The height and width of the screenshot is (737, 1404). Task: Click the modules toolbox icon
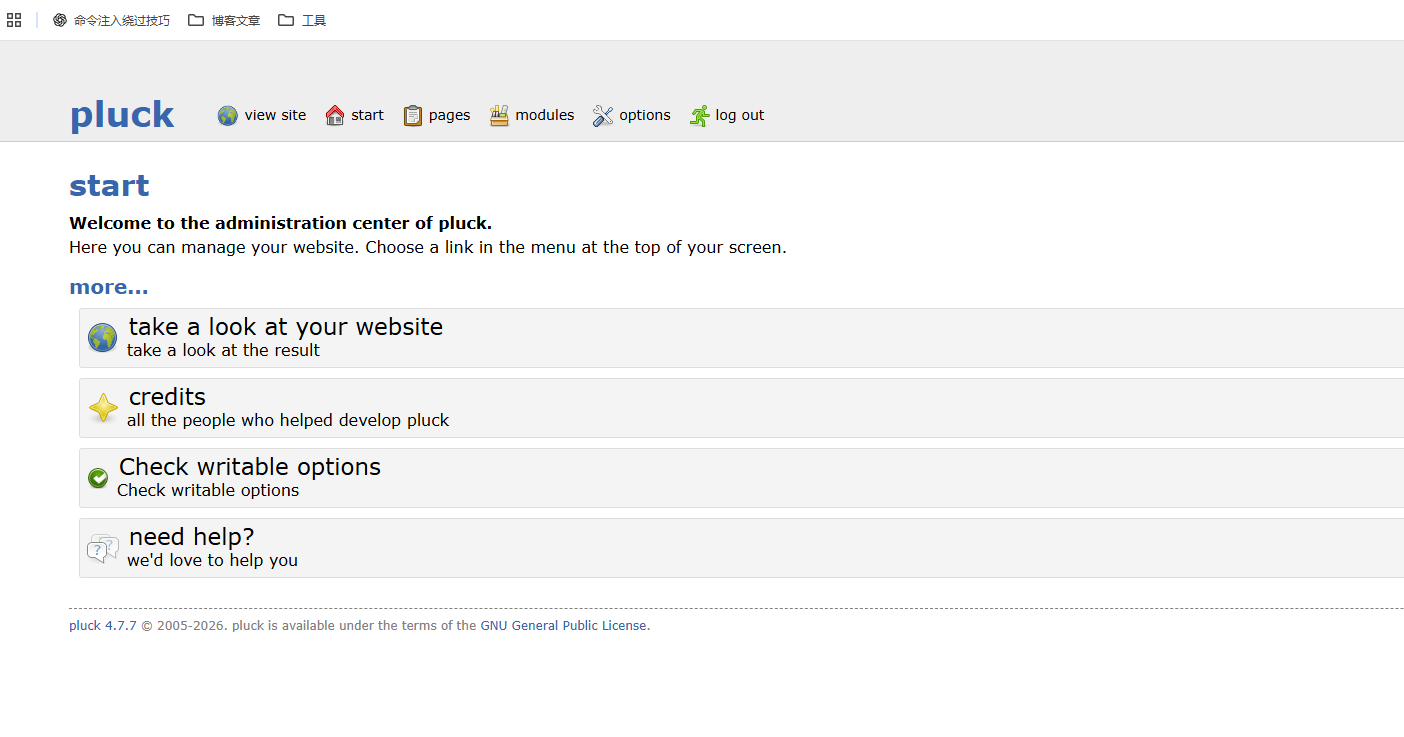click(499, 116)
